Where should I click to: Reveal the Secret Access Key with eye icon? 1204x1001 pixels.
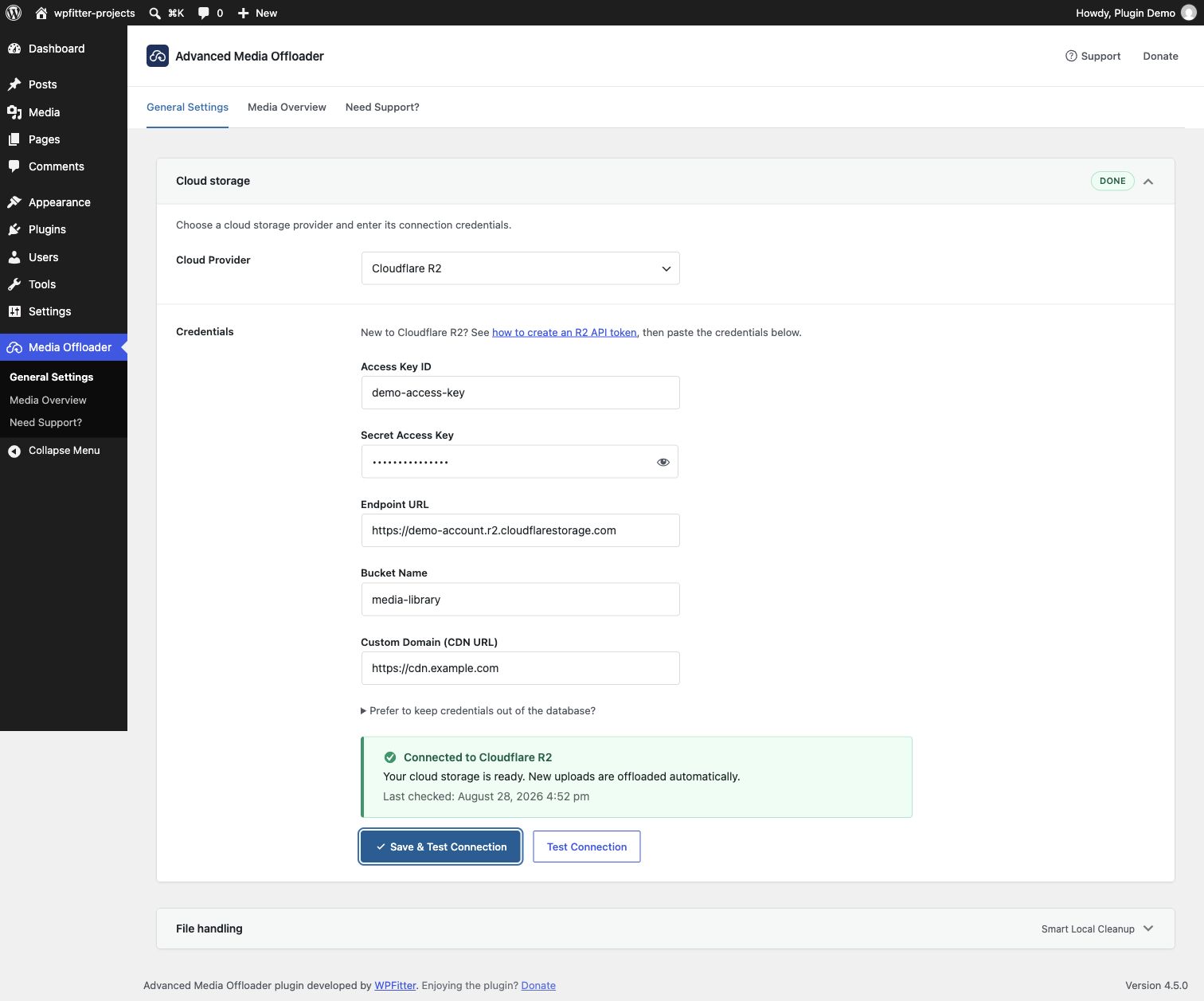pyautogui.click(x=663, y=462)
